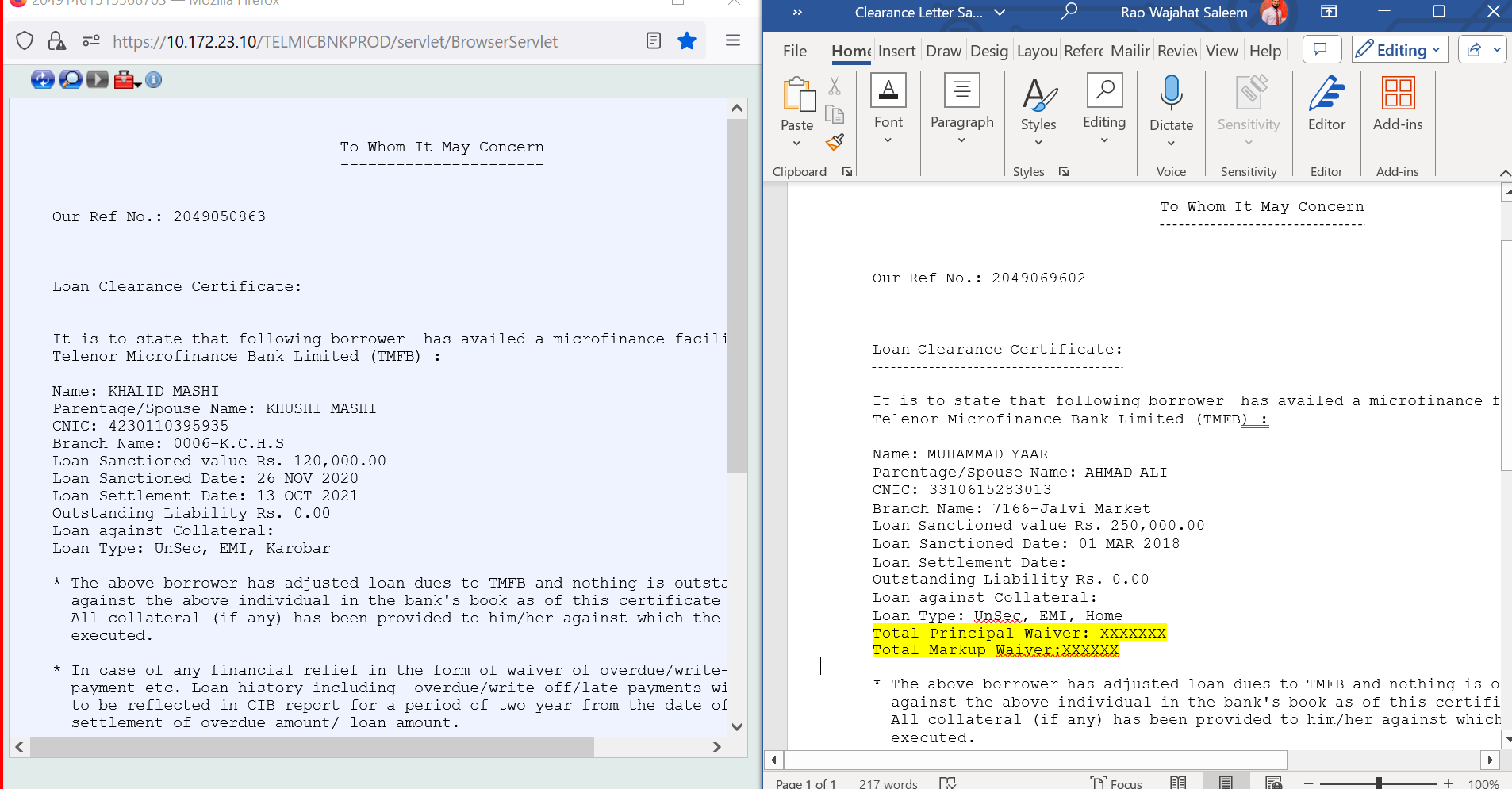The image size is (1512, 789).
Task: Open the Editor pen icon
Action: pyautogui.click(x=1326, y=103)
